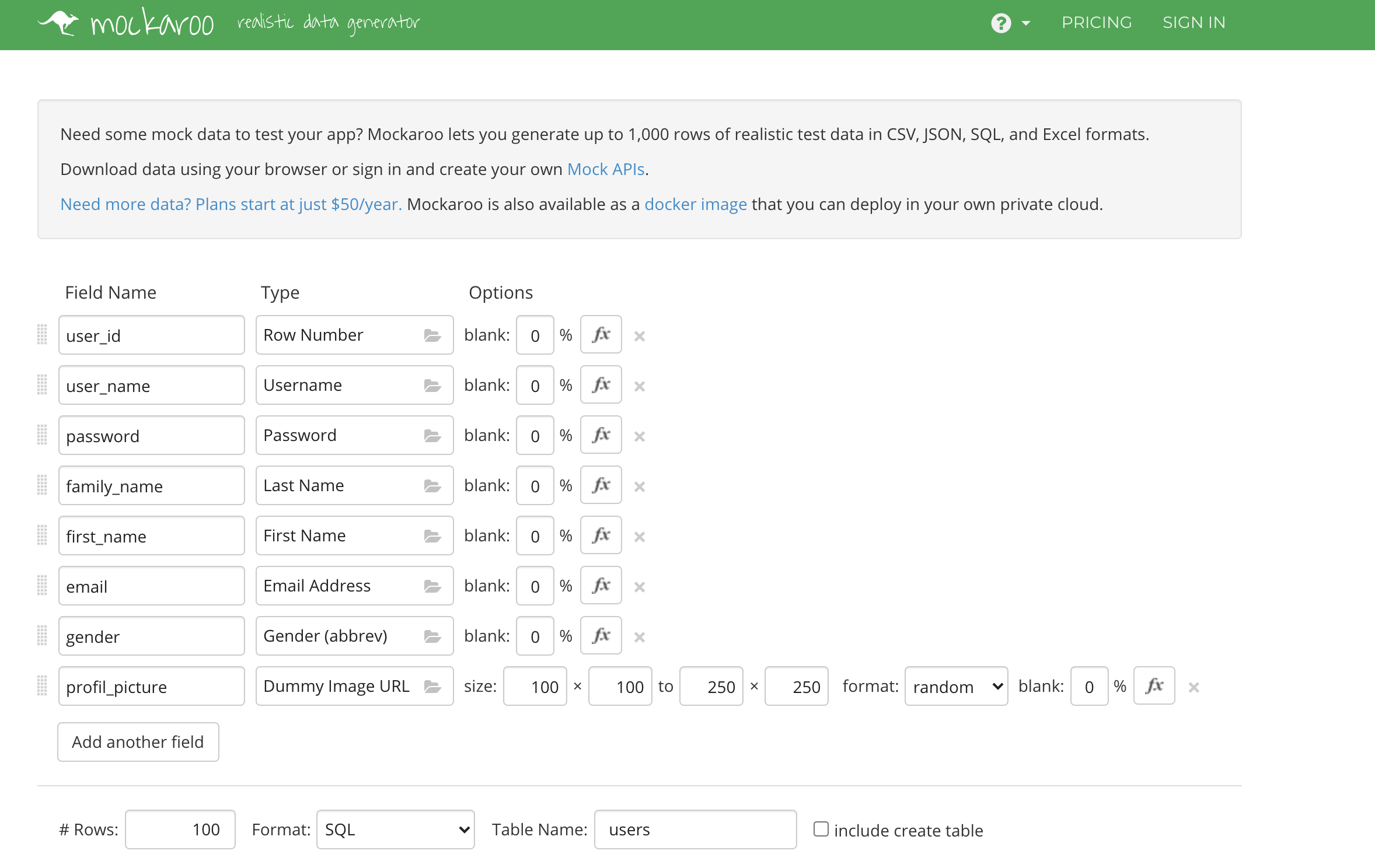
Task: Delete the gender field row
Action: coord(639,637)
